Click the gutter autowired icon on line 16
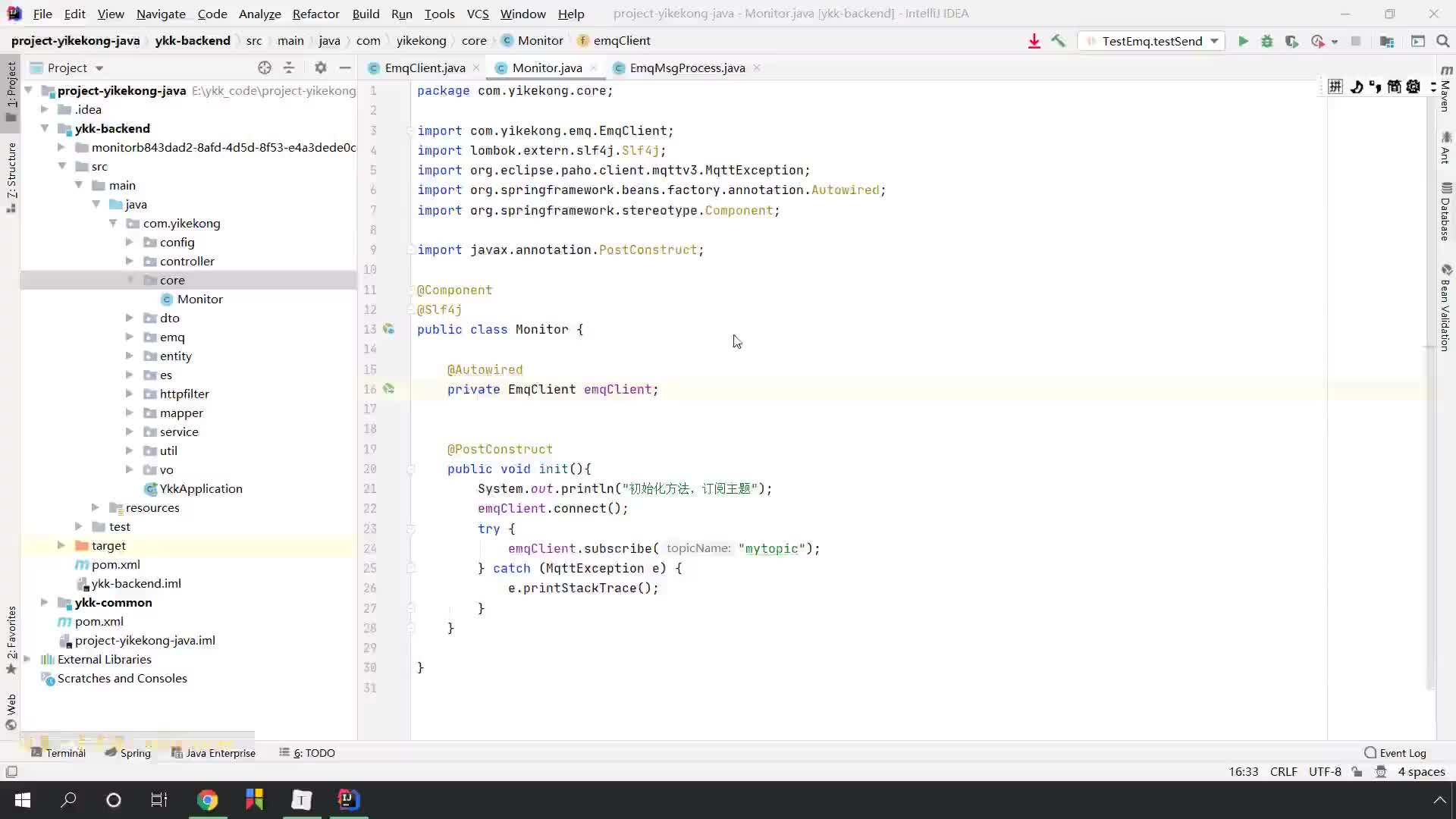This screenshot has height=819, width=1456. pyautogui.click(x=388, y=388)
